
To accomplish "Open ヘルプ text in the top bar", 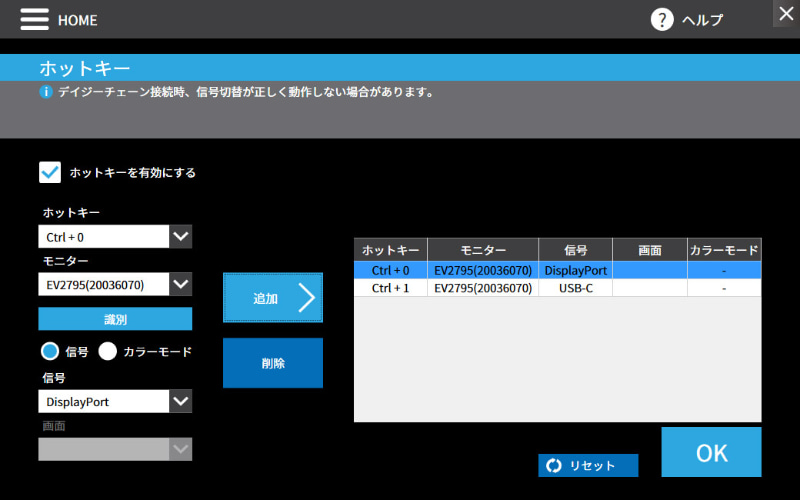I will [703, 20].
